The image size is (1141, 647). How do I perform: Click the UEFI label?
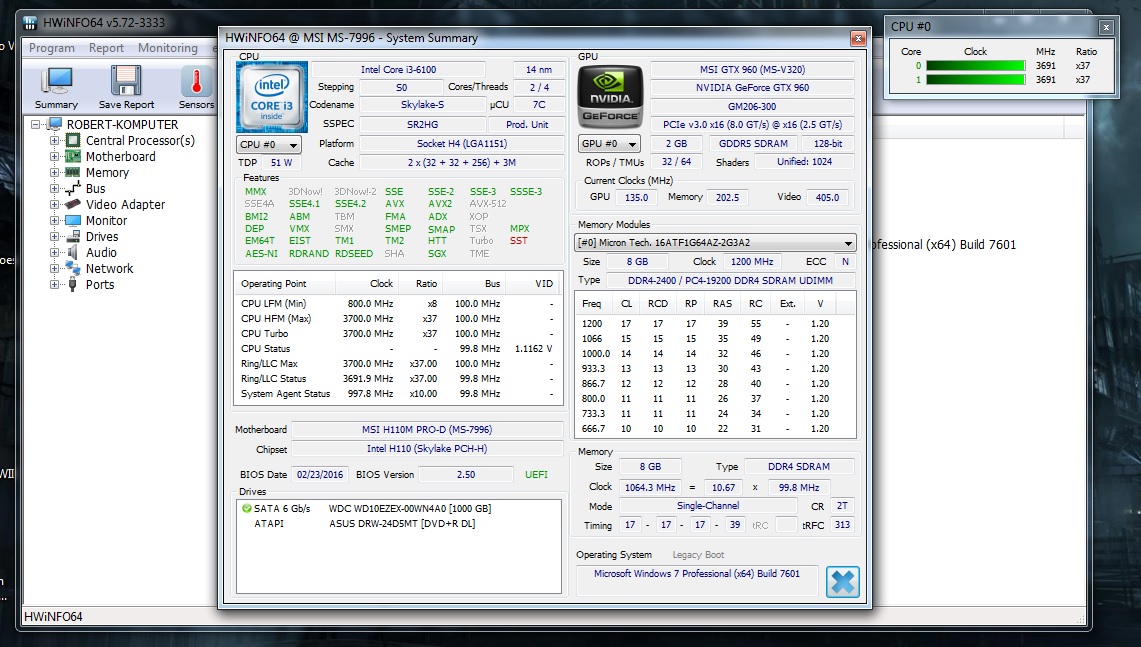click(536, 475)
